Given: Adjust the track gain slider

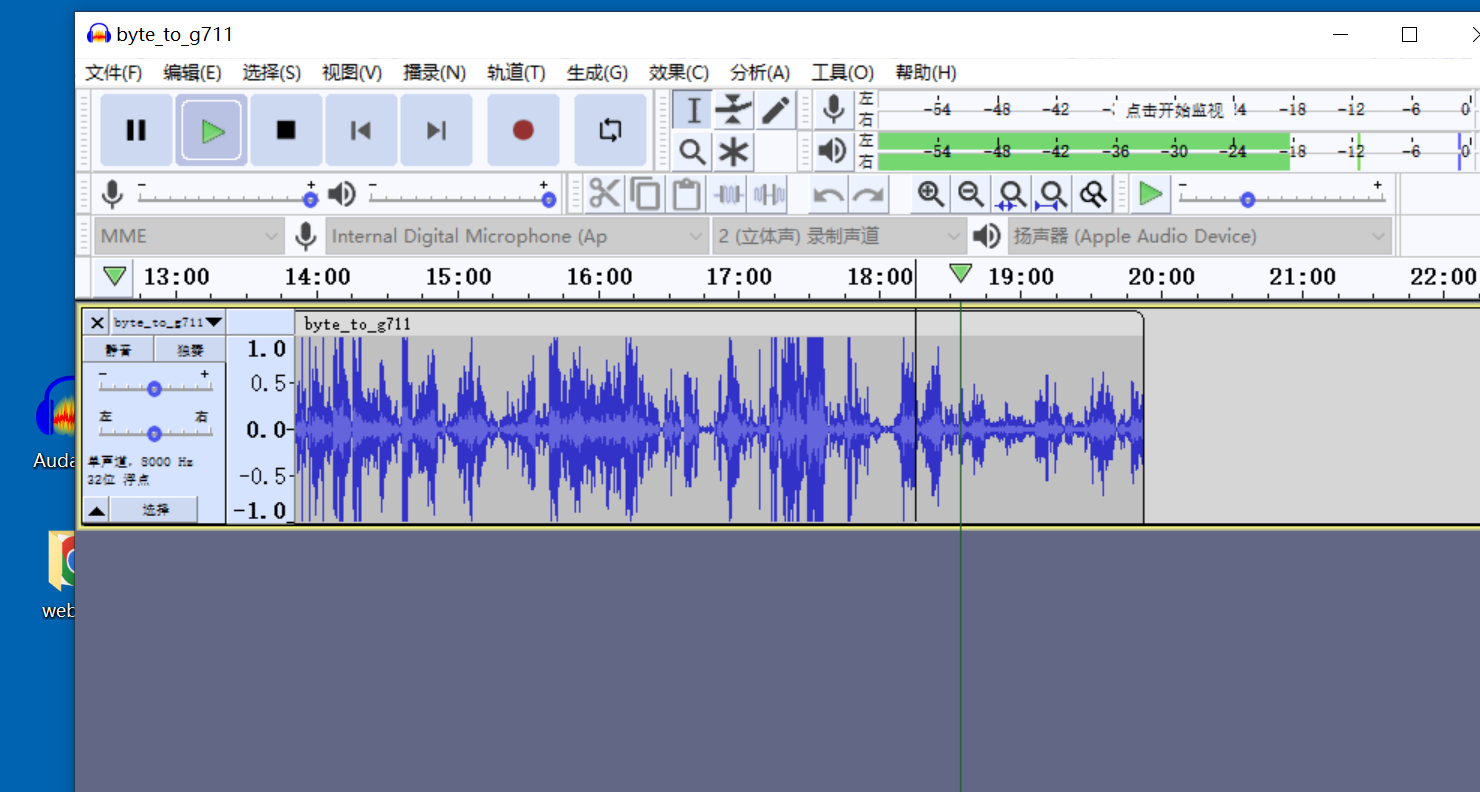Looking at the screenshot, I should (154, 388).
